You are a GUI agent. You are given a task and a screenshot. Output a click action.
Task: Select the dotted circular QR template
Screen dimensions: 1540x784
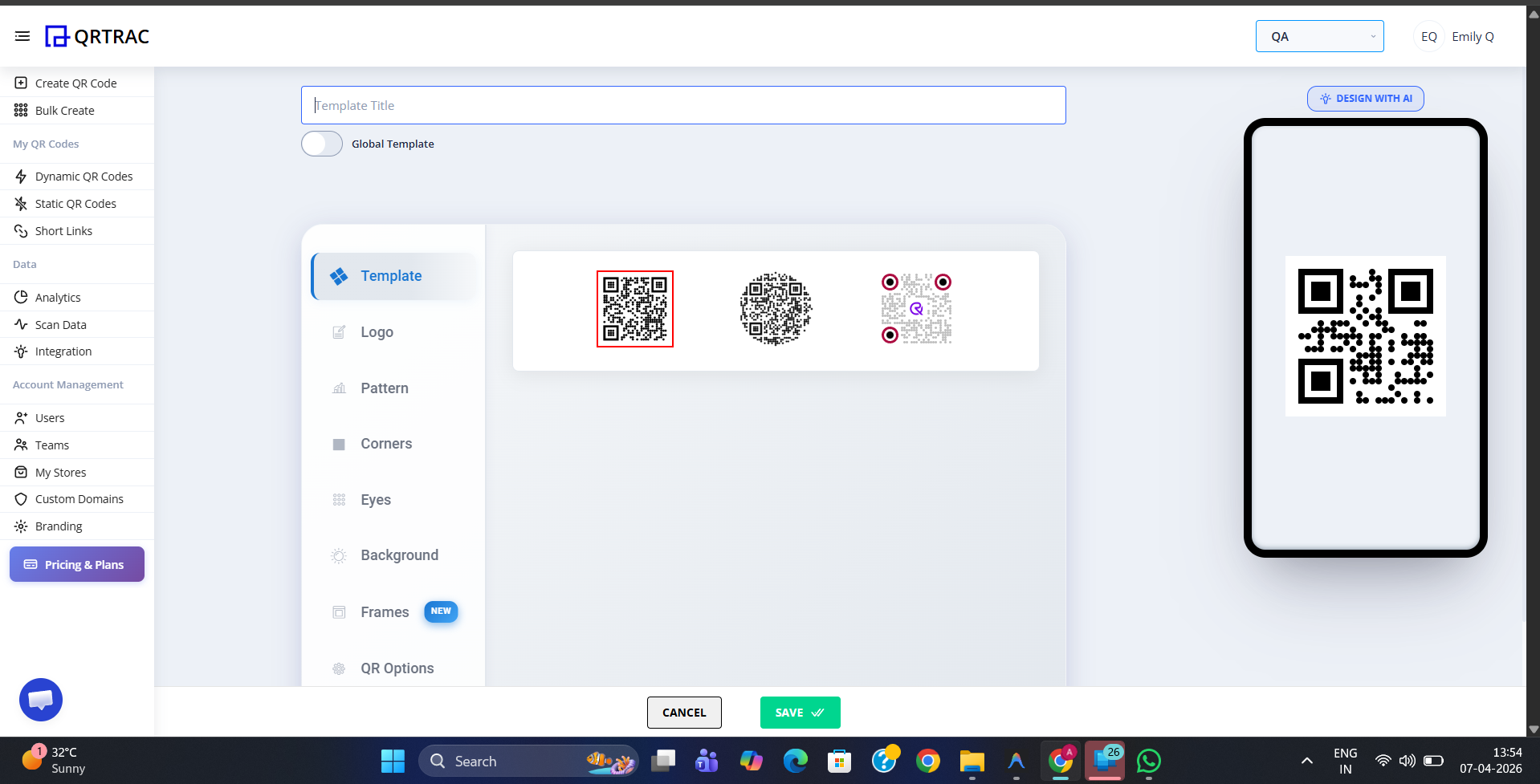pos(775,309)
